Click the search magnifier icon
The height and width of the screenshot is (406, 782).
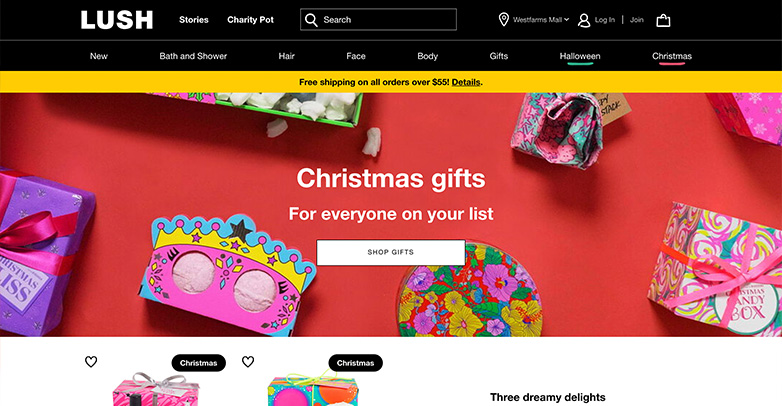coord(311,20)
